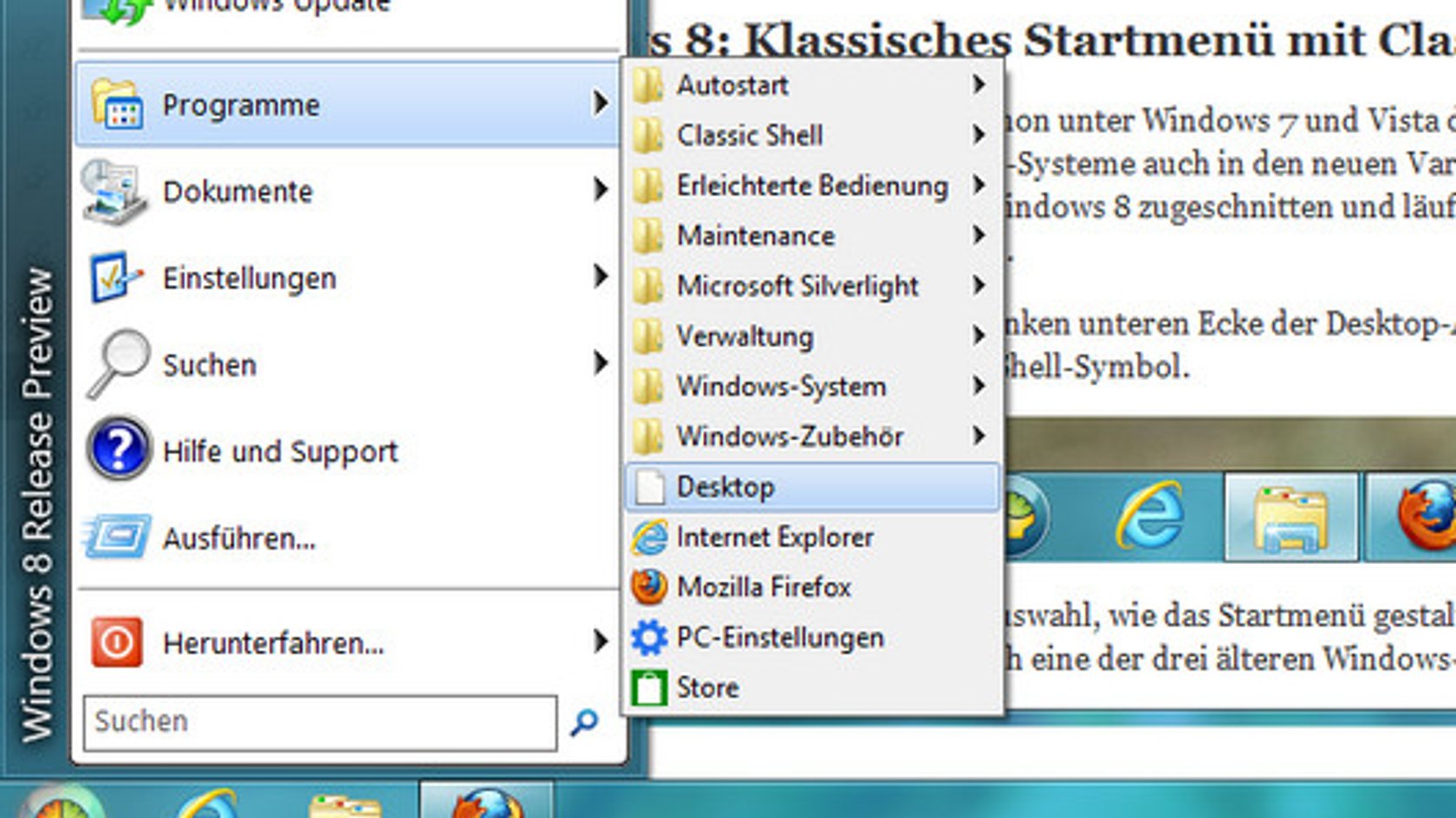Click the Internet Explorer icon on the bottom taskbar

(x=206, y=803)
